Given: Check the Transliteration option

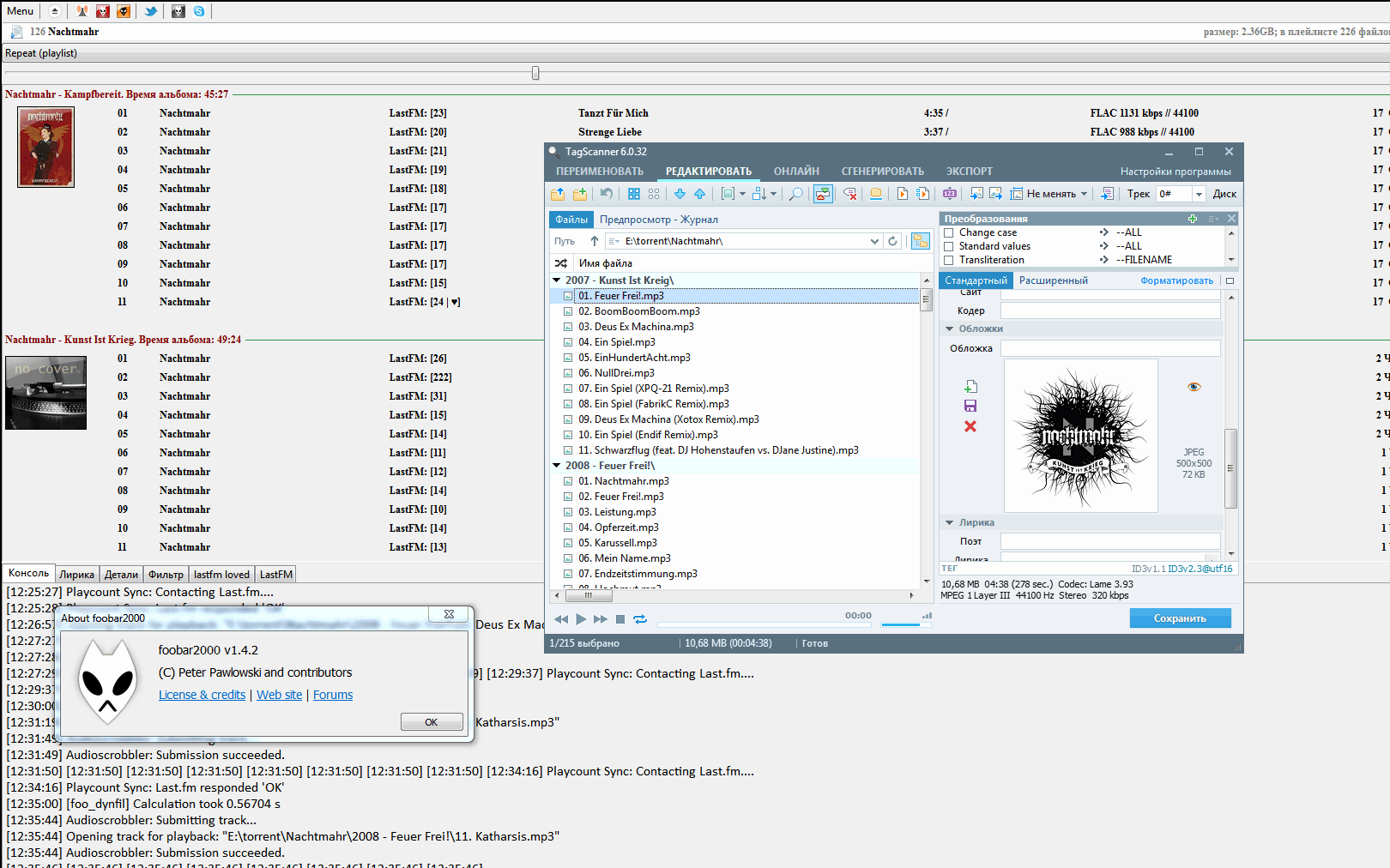Looking at the screenshot, I should pyautogui.click(x=949, y=260).
